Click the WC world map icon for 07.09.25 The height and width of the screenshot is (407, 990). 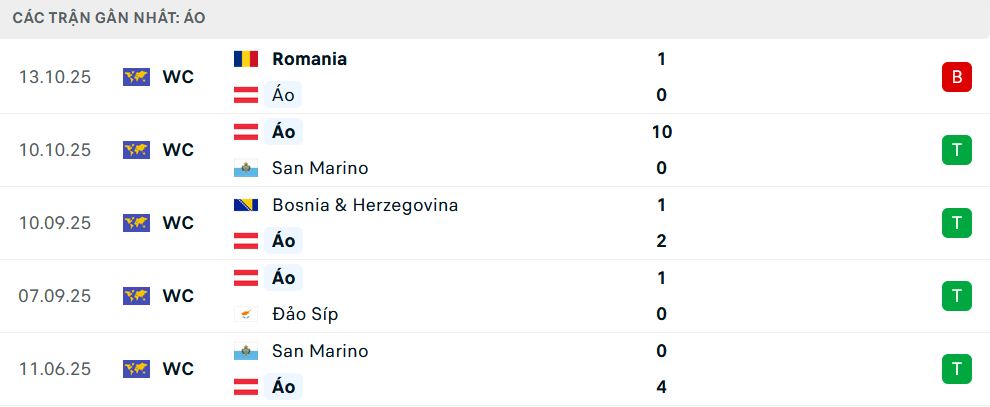pyautogui.click(x=136, y=296)
